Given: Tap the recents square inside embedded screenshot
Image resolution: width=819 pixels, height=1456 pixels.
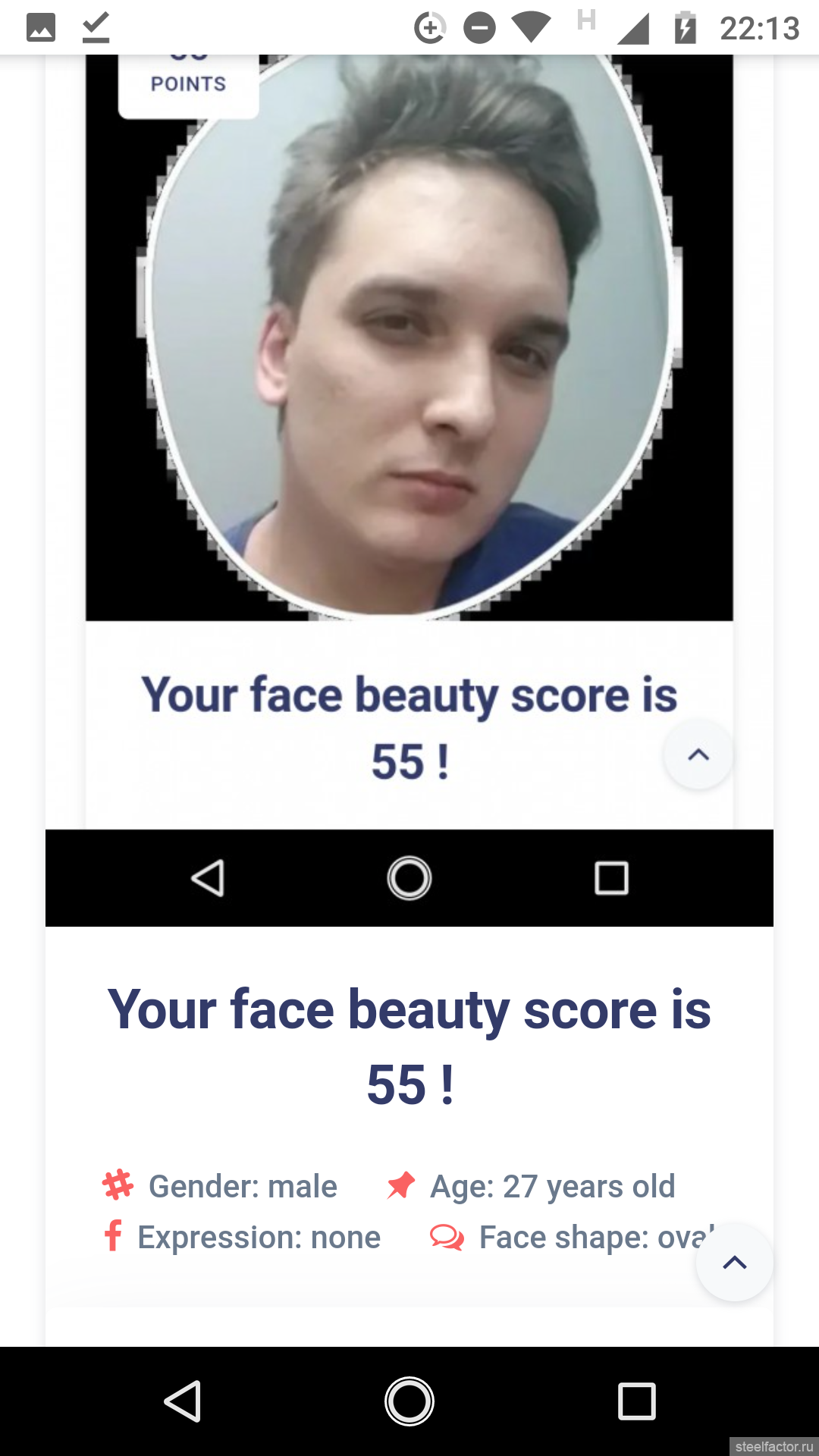Looking at the screenshot, I should pyautogui.click(x=611, y=878).
